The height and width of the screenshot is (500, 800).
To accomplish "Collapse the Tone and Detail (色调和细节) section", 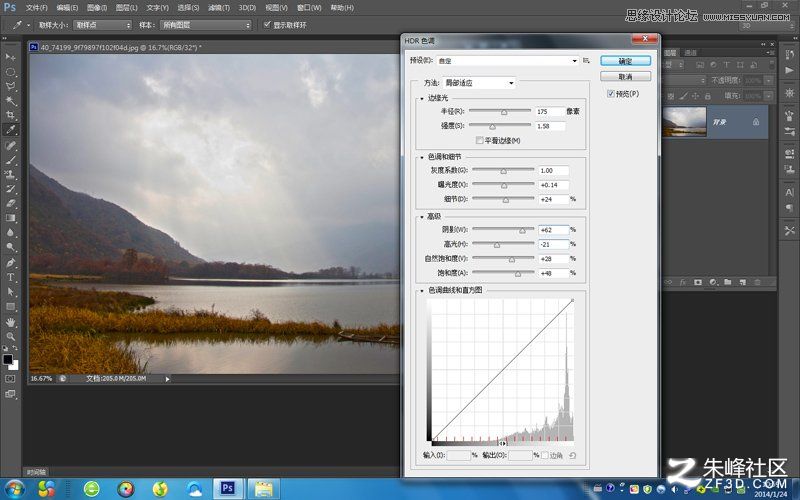I will [422, 157].
